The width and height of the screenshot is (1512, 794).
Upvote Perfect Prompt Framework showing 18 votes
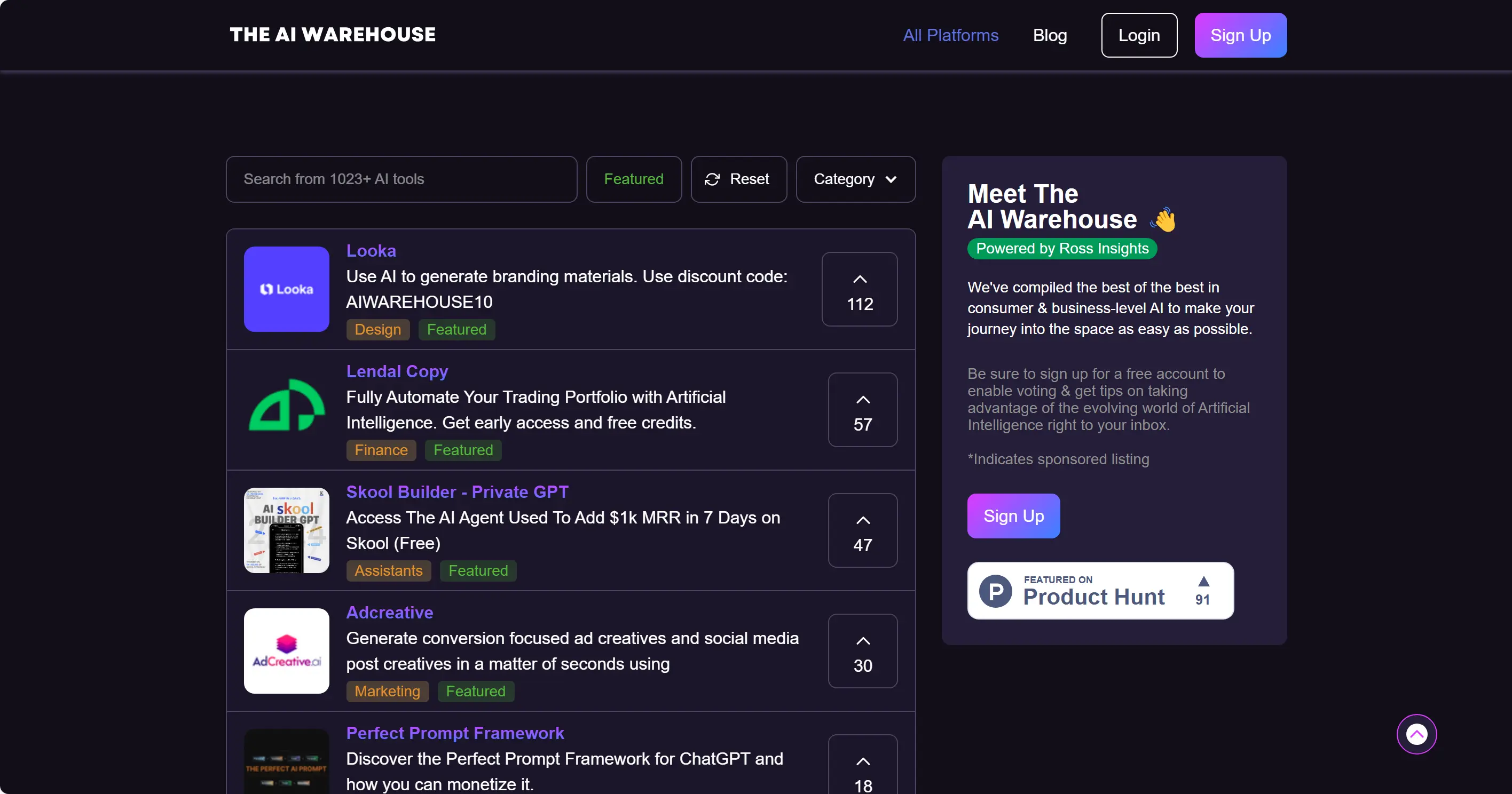coord(862,765)
